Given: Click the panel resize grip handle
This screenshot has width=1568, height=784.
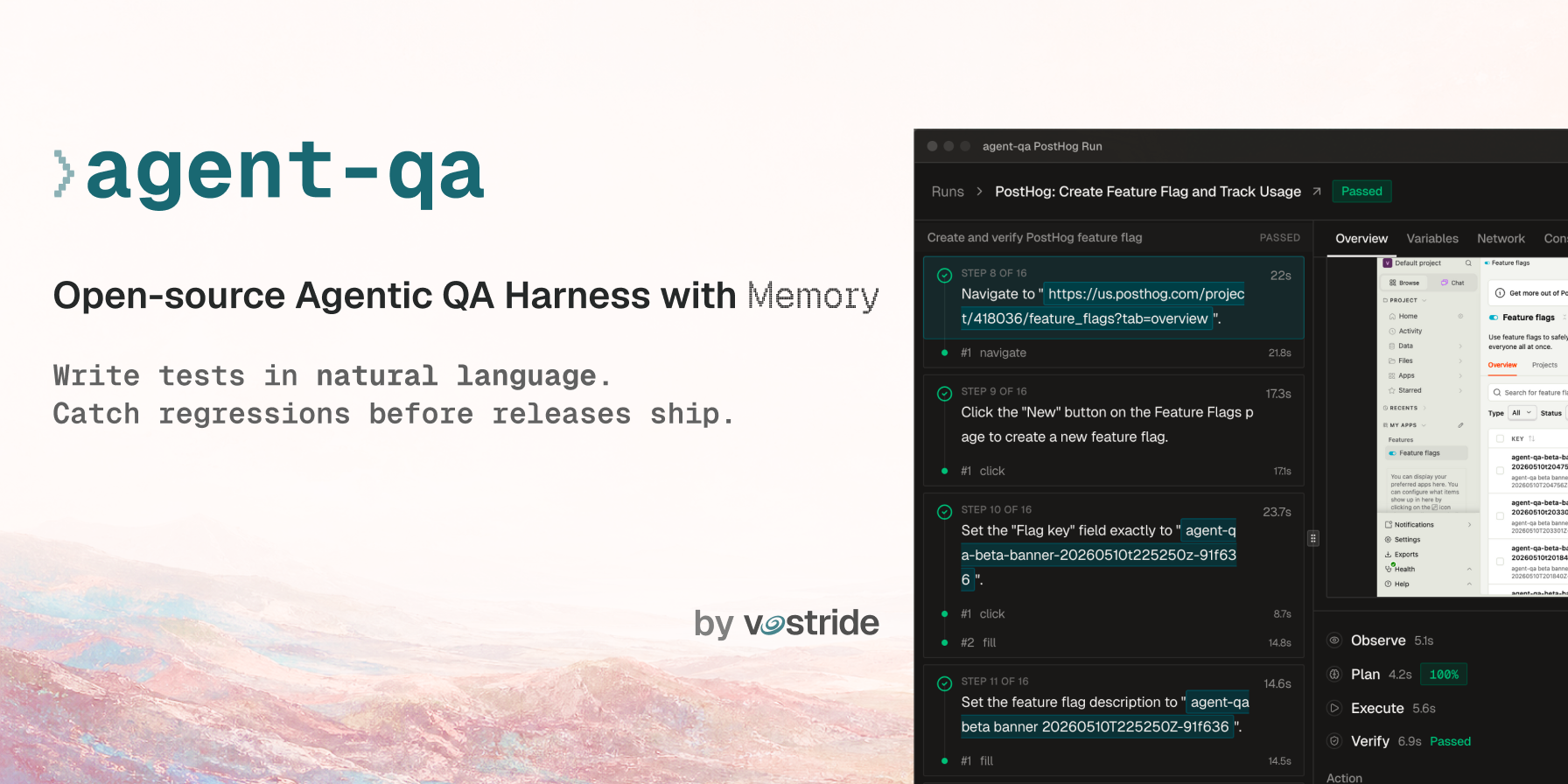Looking at the screenshot, I should coord(1313,538).
